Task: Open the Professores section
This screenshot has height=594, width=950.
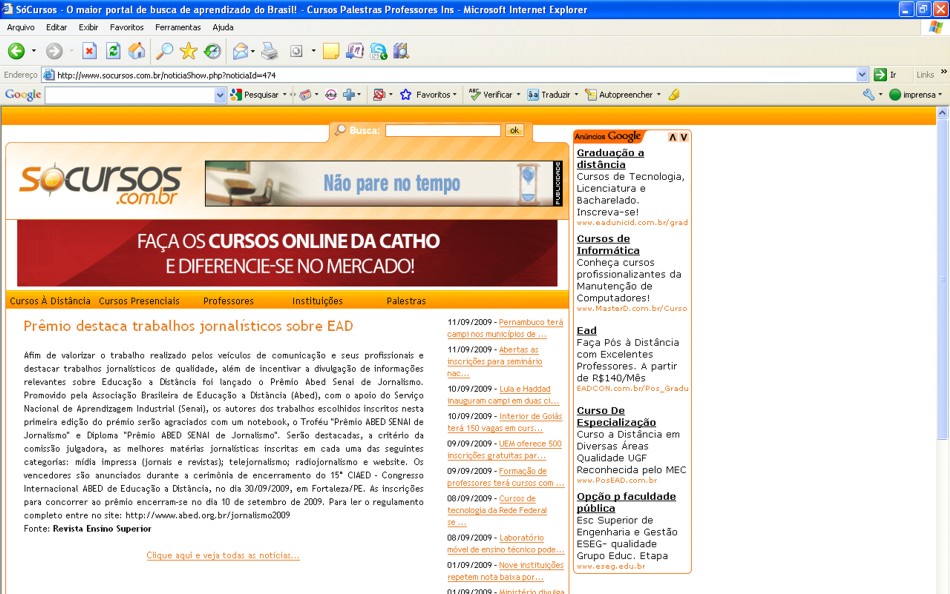Action: (228, 301)
